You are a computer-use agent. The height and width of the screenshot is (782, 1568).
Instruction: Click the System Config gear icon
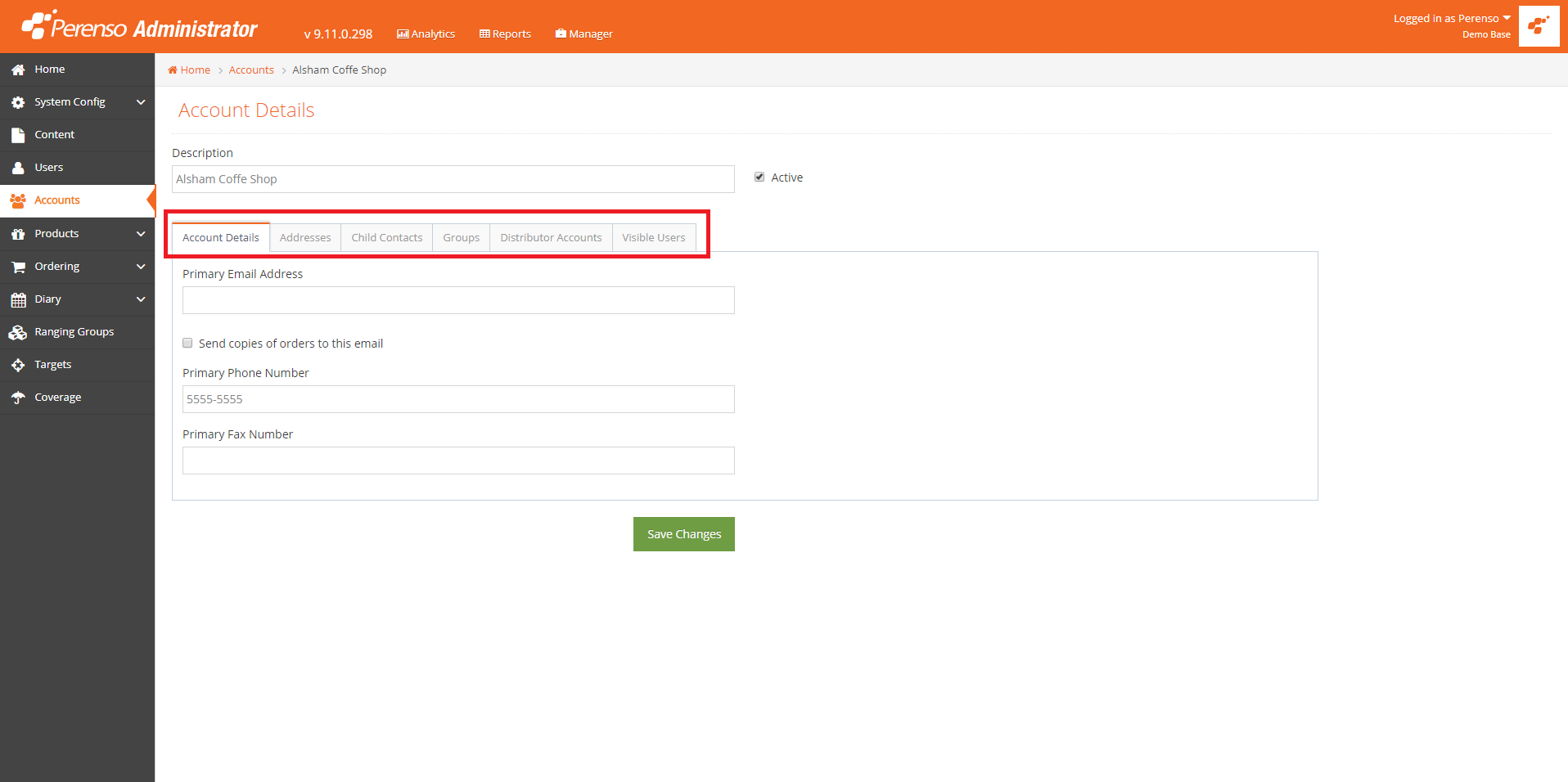tap(18, 102)
